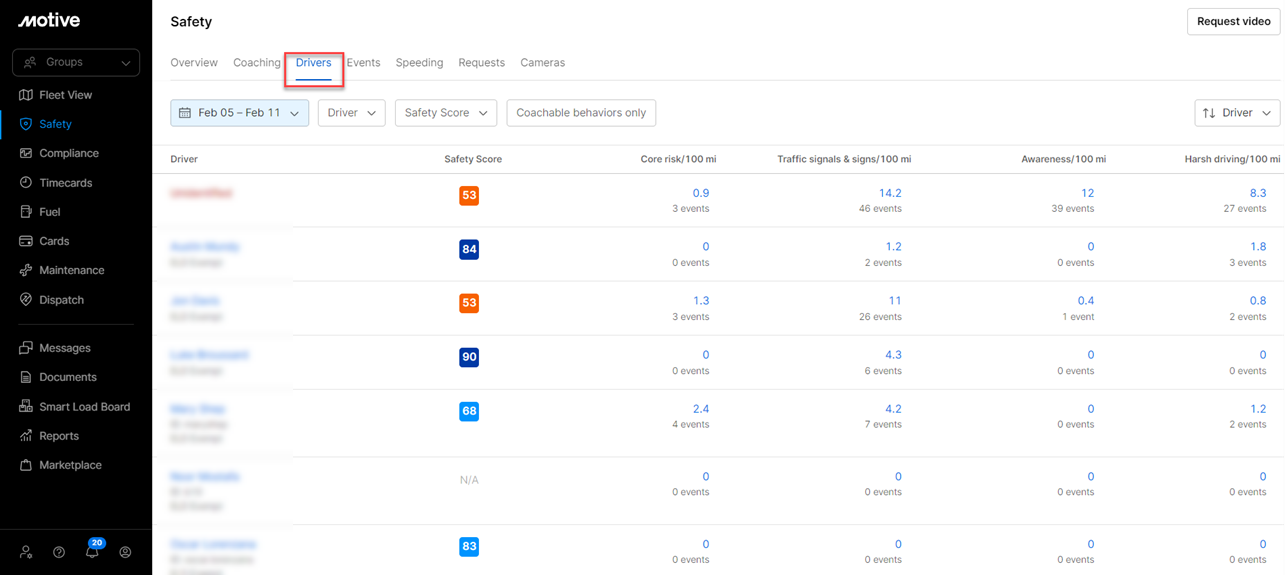This screenshot has width=1286, height=575.
Task: Click the 14.2 traffic signals value
Action: tap(890, 193)
